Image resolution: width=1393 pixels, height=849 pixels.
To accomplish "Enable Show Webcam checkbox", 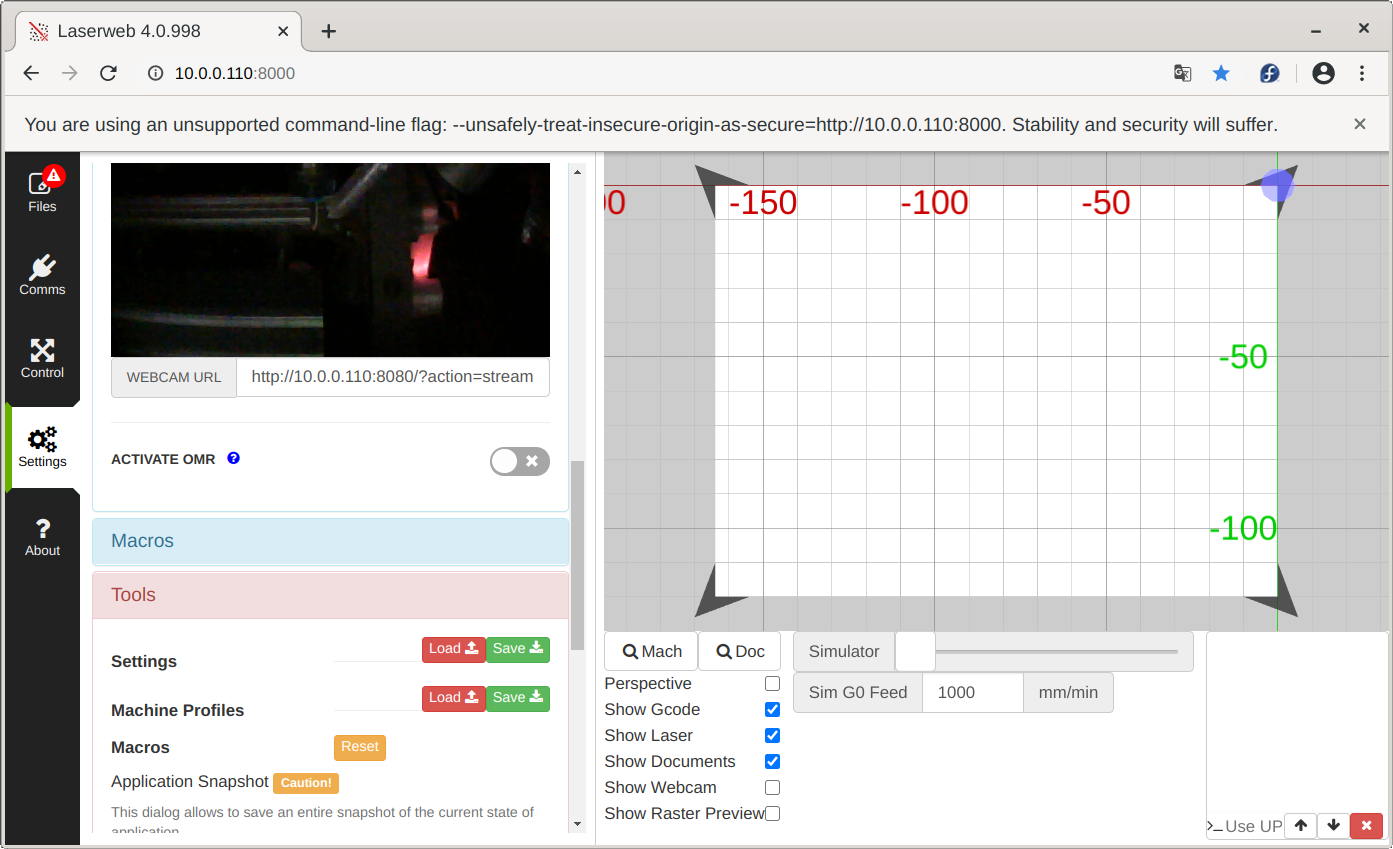I will click(772, 788).
